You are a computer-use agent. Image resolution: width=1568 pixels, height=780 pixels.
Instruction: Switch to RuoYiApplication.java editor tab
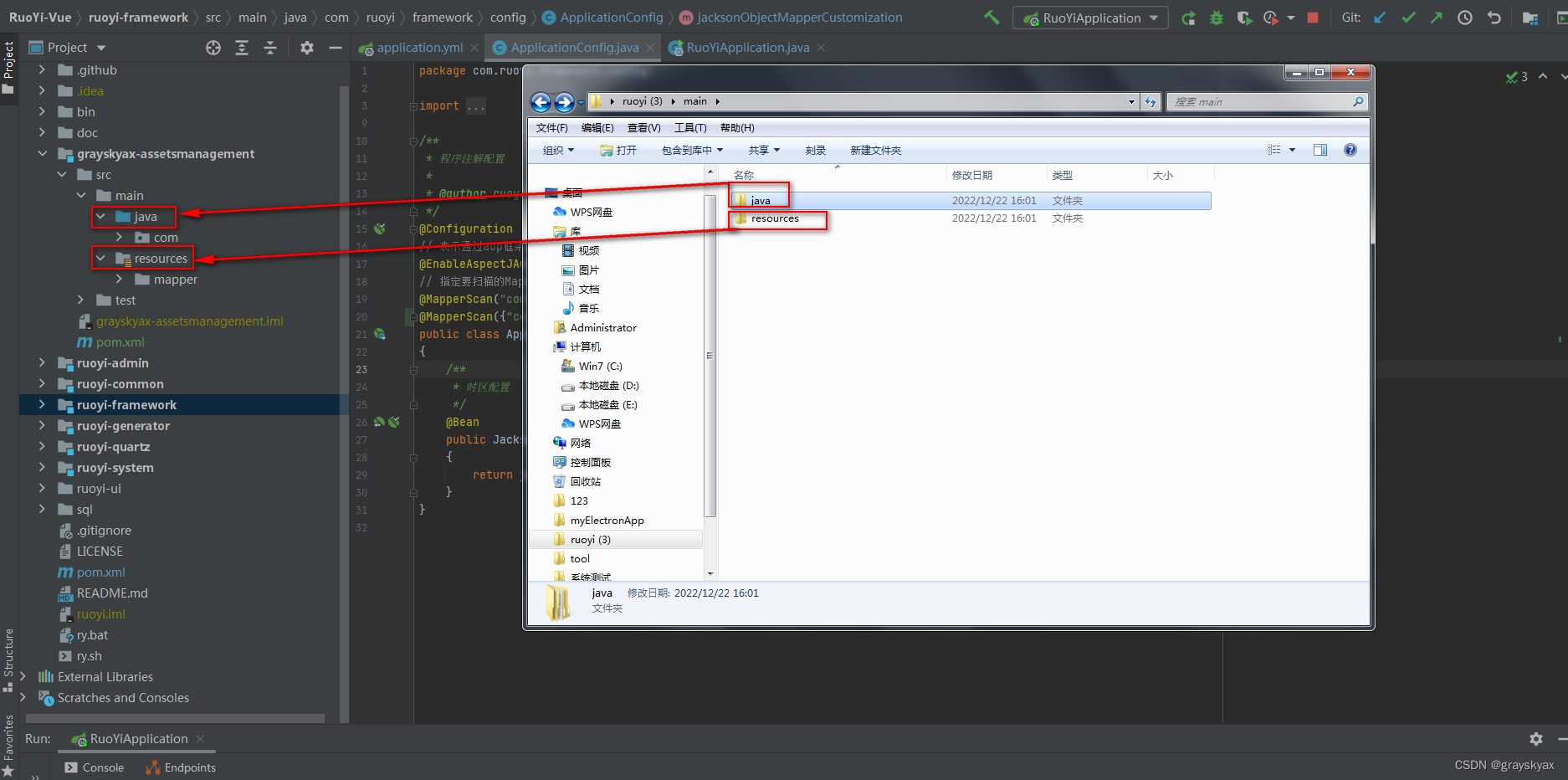point(747,48)
